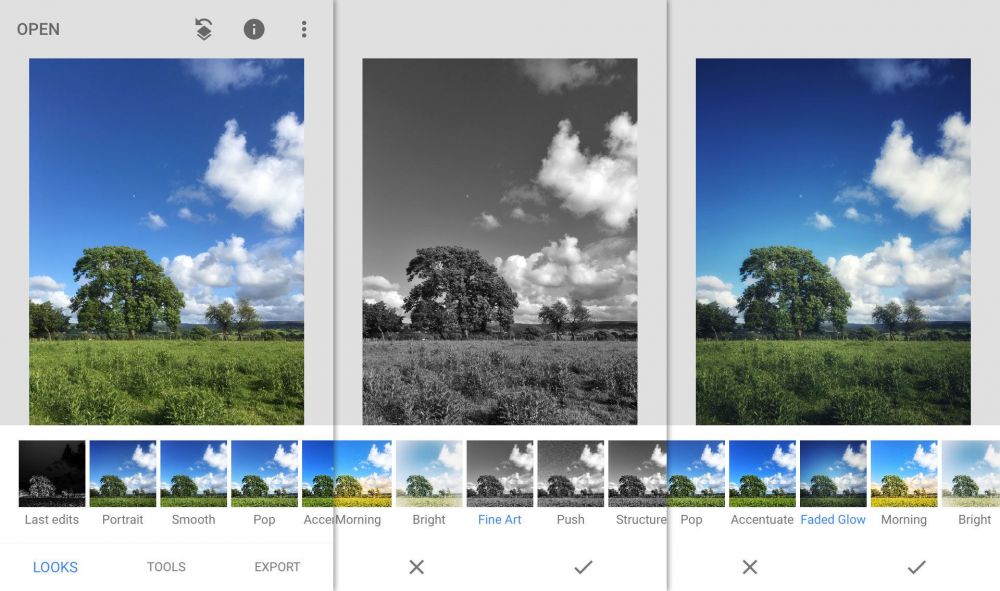Open the EXPORT tab

275,566
